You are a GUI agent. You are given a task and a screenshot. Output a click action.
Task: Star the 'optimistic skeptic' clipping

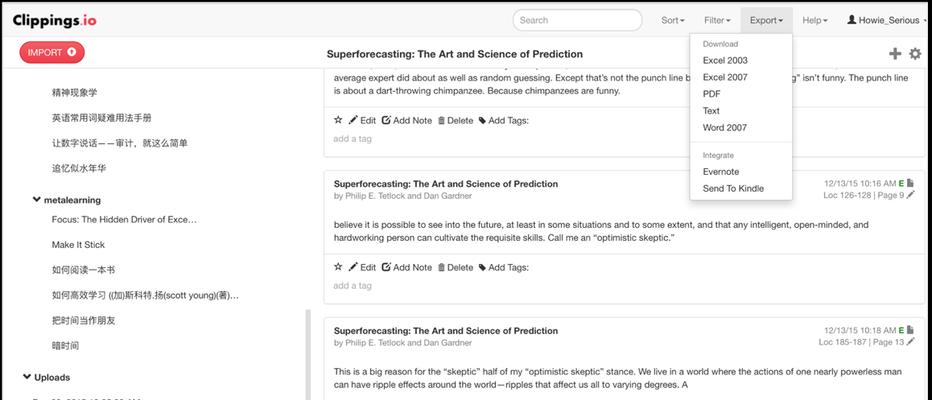338,267
